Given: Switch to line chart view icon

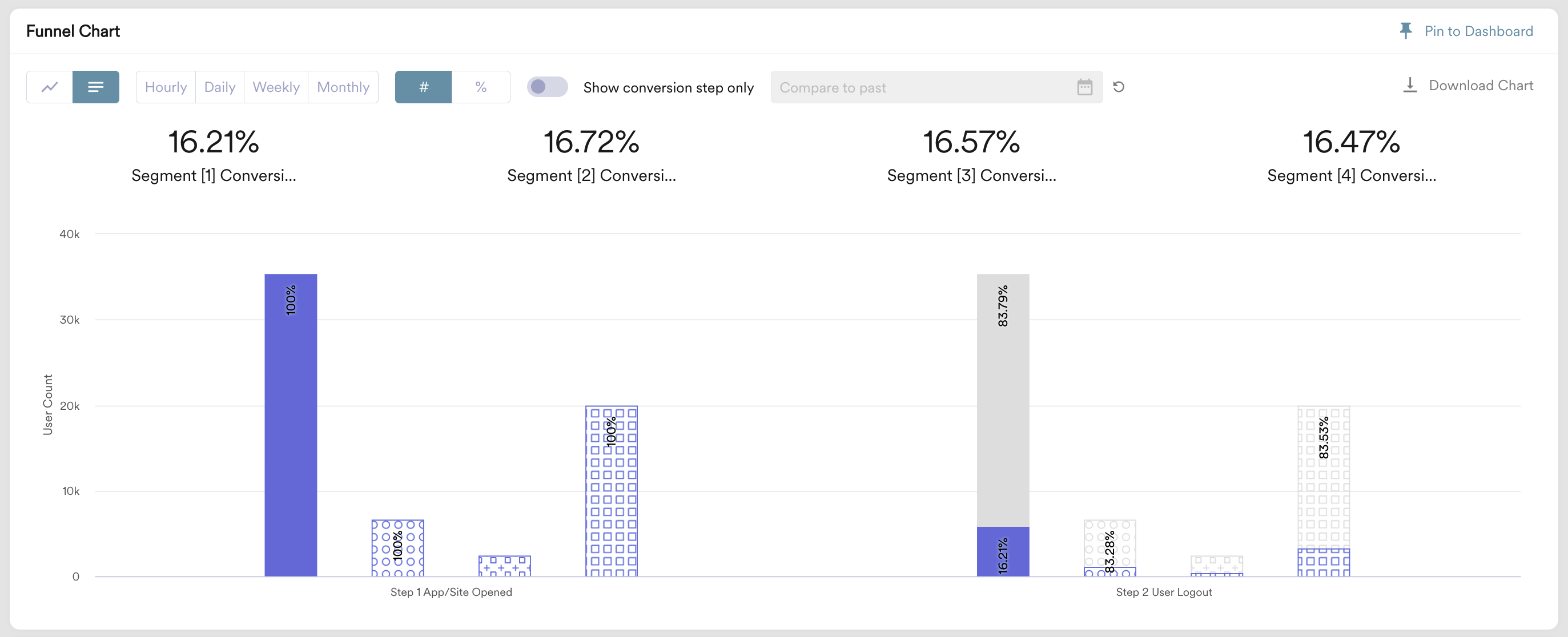Looking at the screenshot, I should coord(49,87).
